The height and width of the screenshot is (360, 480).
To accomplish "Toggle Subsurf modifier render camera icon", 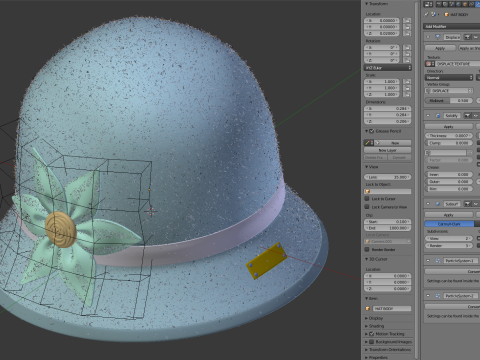I will pyautogui.click(x=468, y=204).
